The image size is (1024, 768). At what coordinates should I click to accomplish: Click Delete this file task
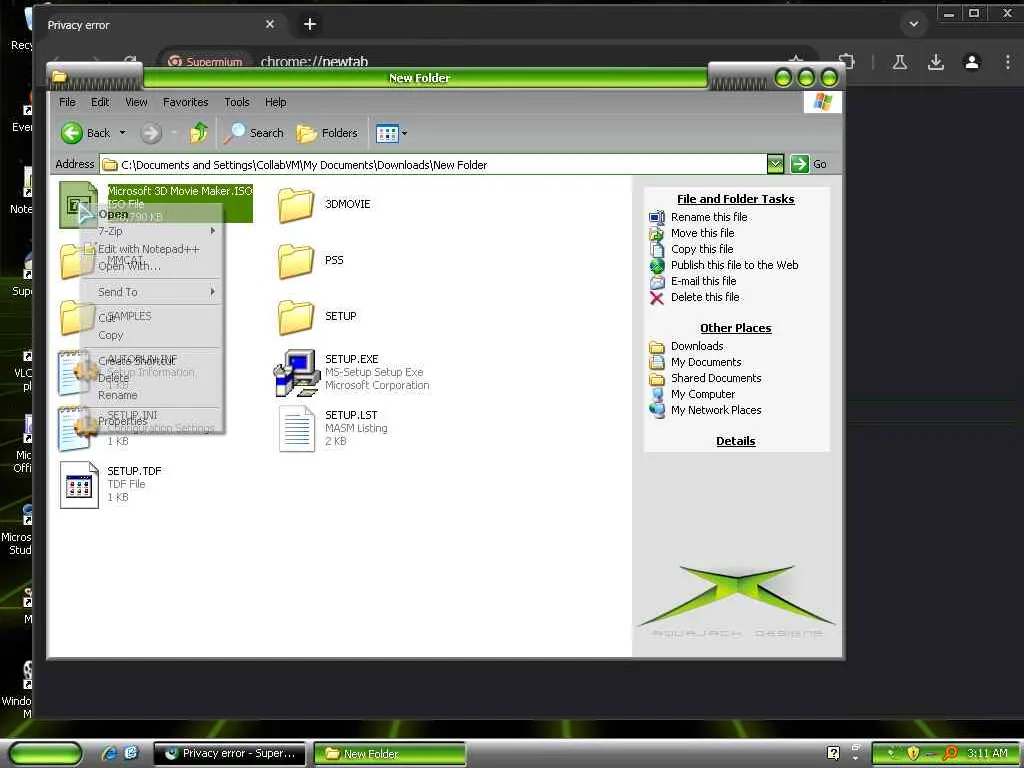[705, 296]
